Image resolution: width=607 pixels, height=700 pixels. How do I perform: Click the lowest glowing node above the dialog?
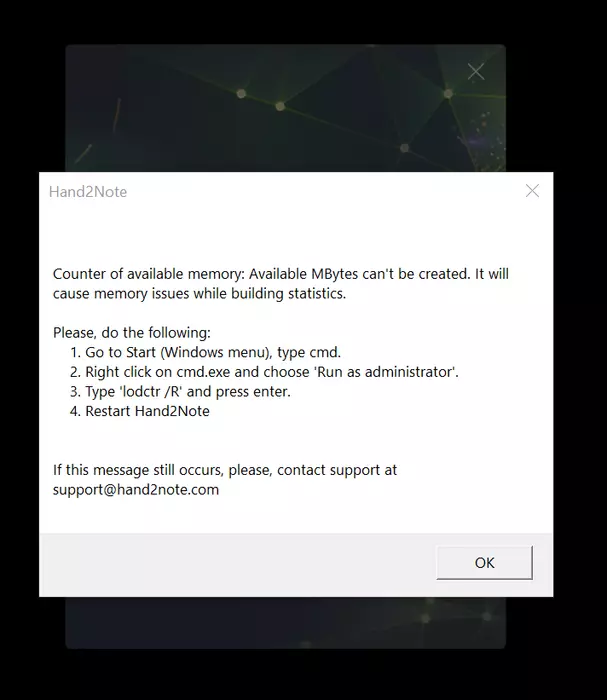tap(404, 148)
